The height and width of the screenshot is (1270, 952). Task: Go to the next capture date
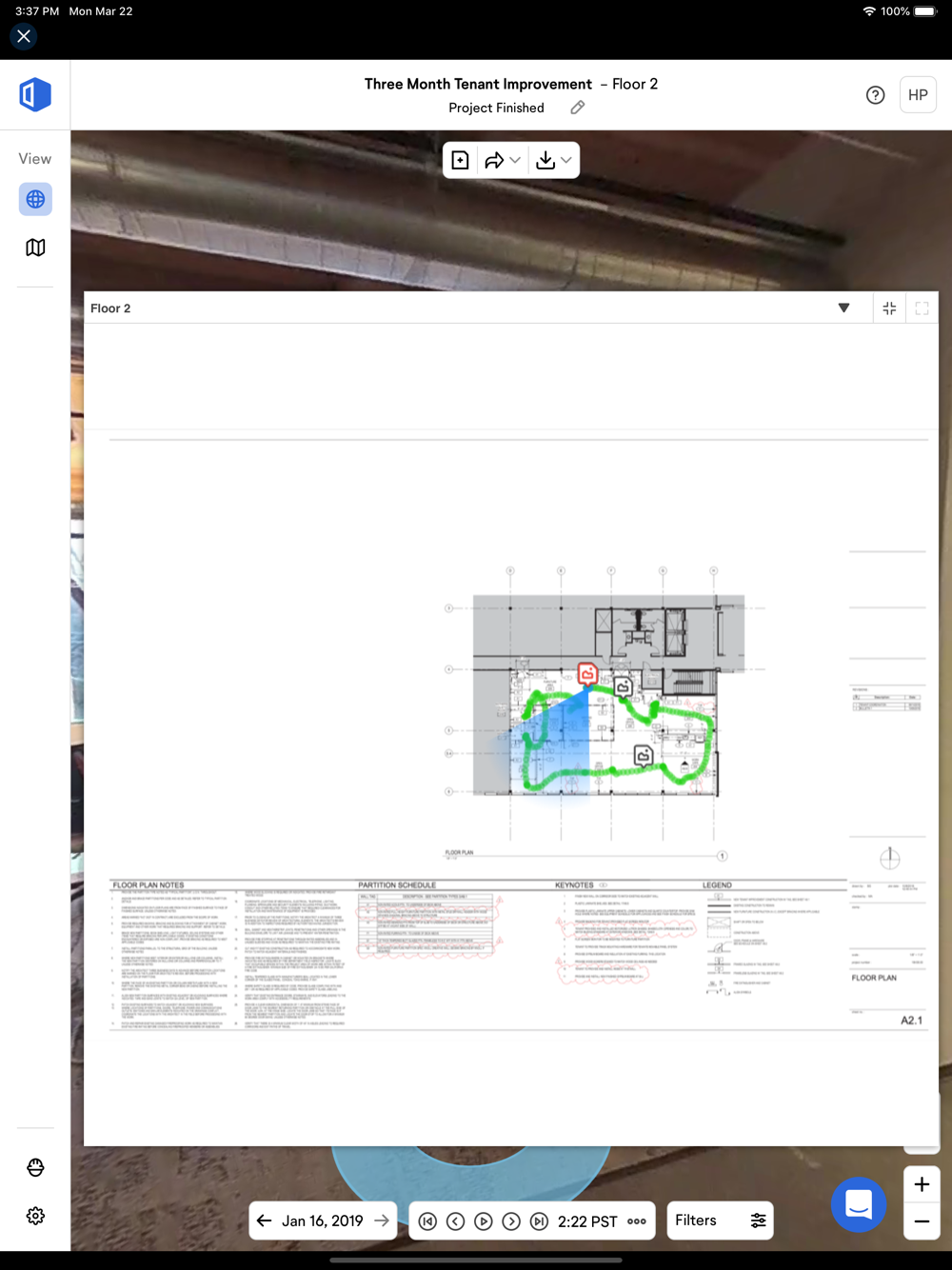[382, 1220]
